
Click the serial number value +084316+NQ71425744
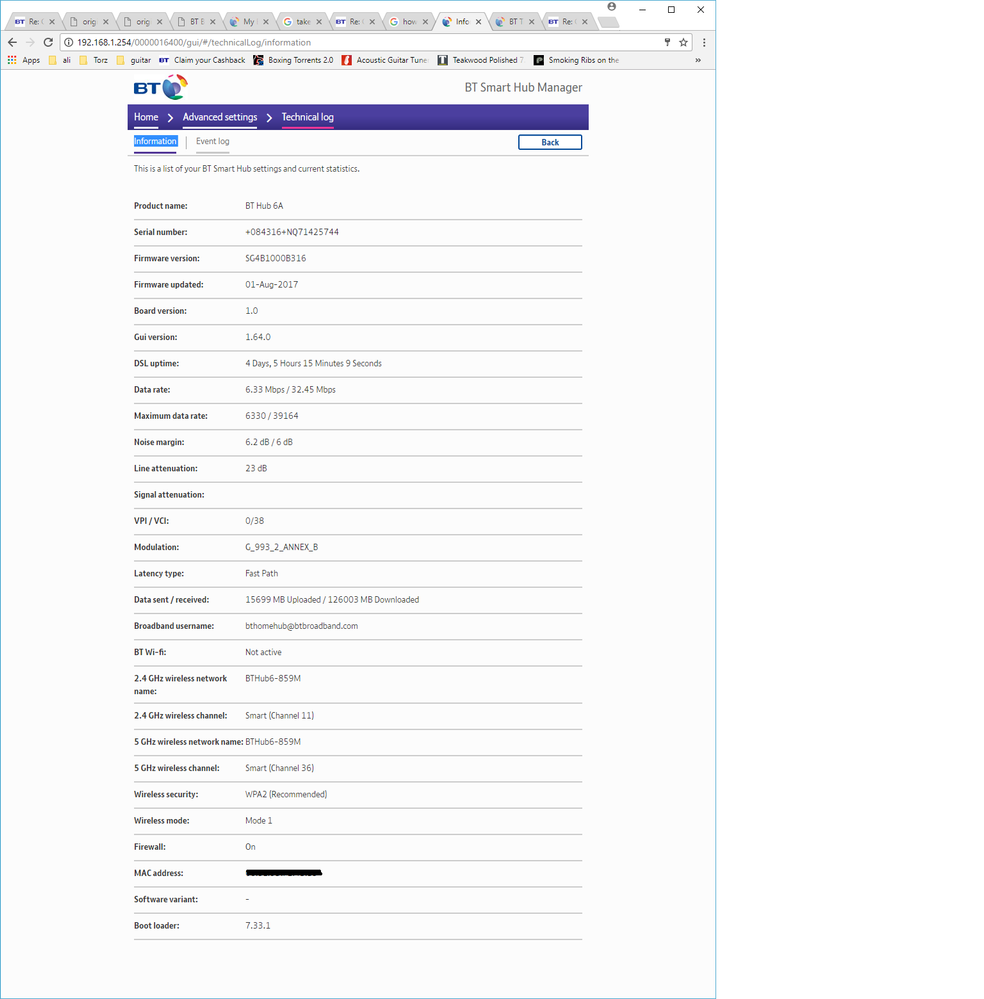[292, 232]
